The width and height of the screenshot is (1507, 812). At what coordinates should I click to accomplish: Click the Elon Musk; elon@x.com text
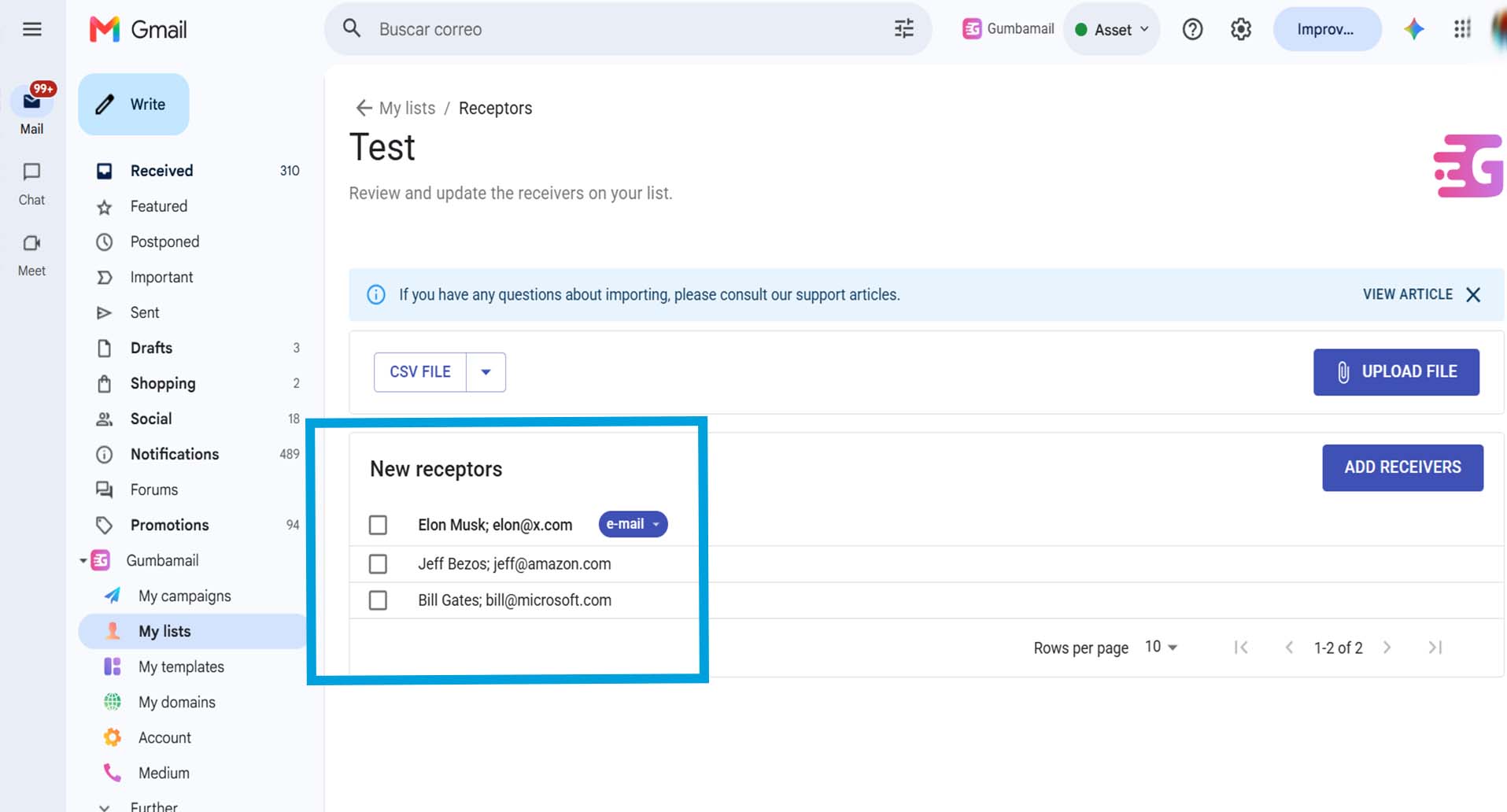click(x=495, y=525)
